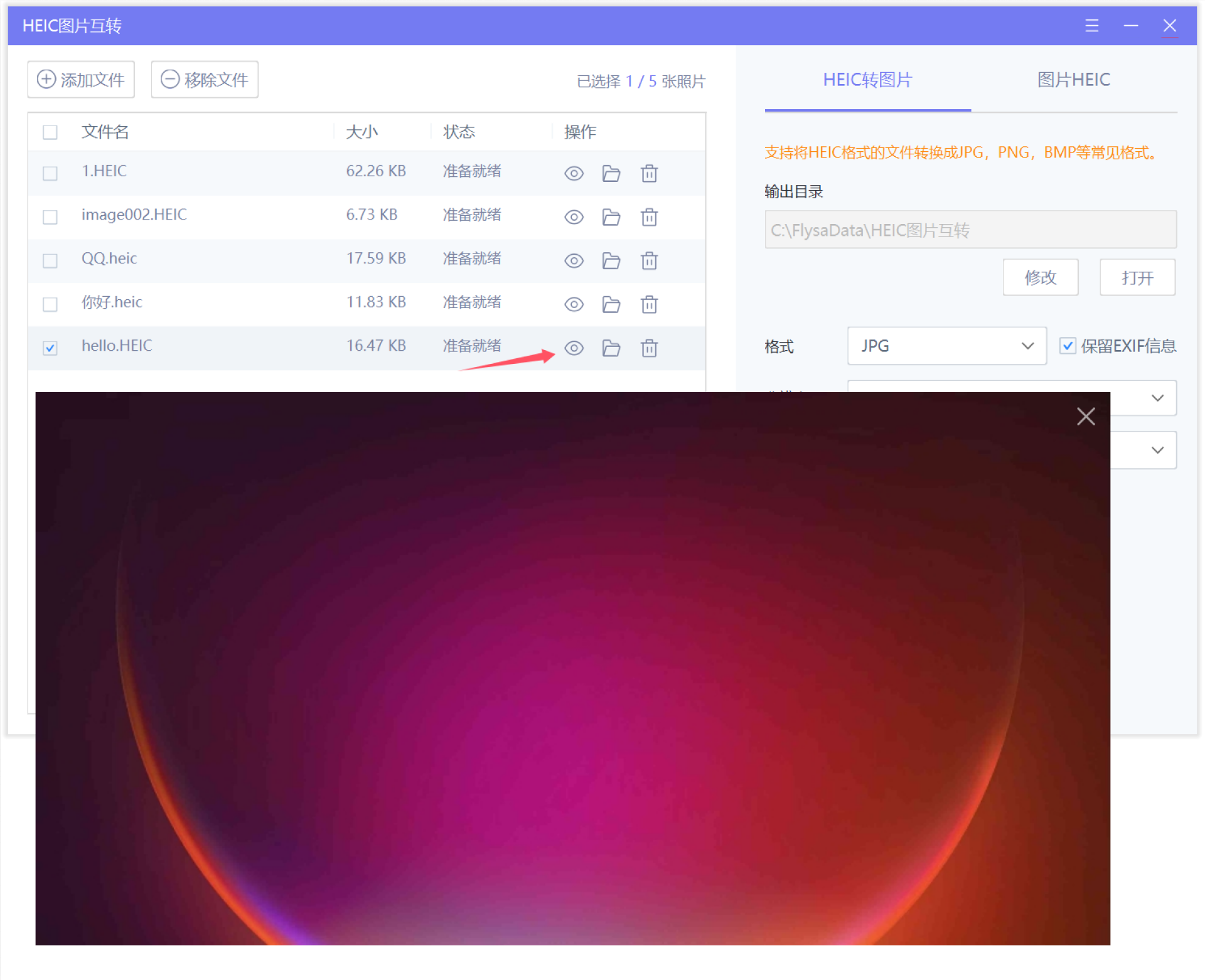Click size value 62.26 KB
The width and height of the screenshot is (1205, 980).
[376, 171]
